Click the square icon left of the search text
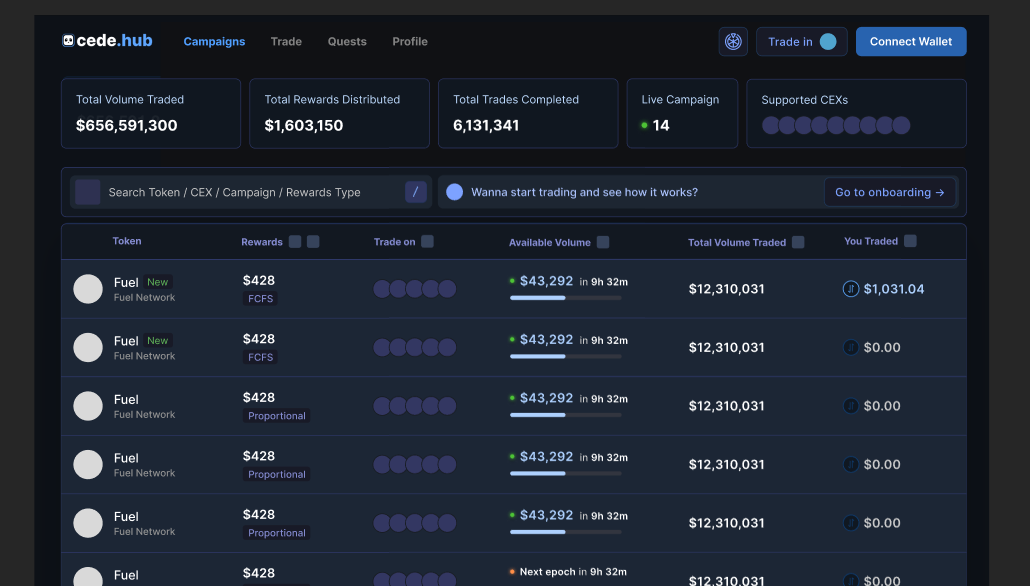Image resolution: width=1030 pixels, height=586 pixels. (x=88, y=192)
